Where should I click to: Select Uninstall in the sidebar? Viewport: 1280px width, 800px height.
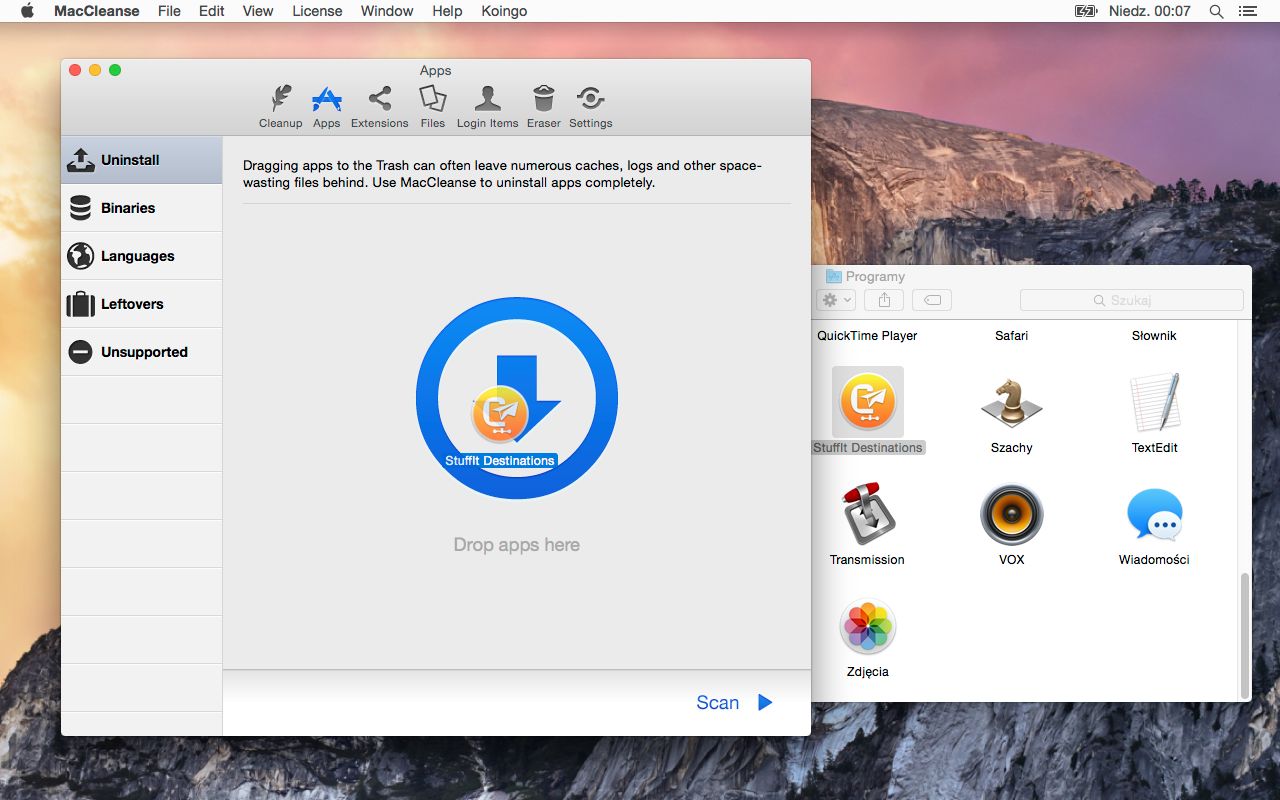141,160
